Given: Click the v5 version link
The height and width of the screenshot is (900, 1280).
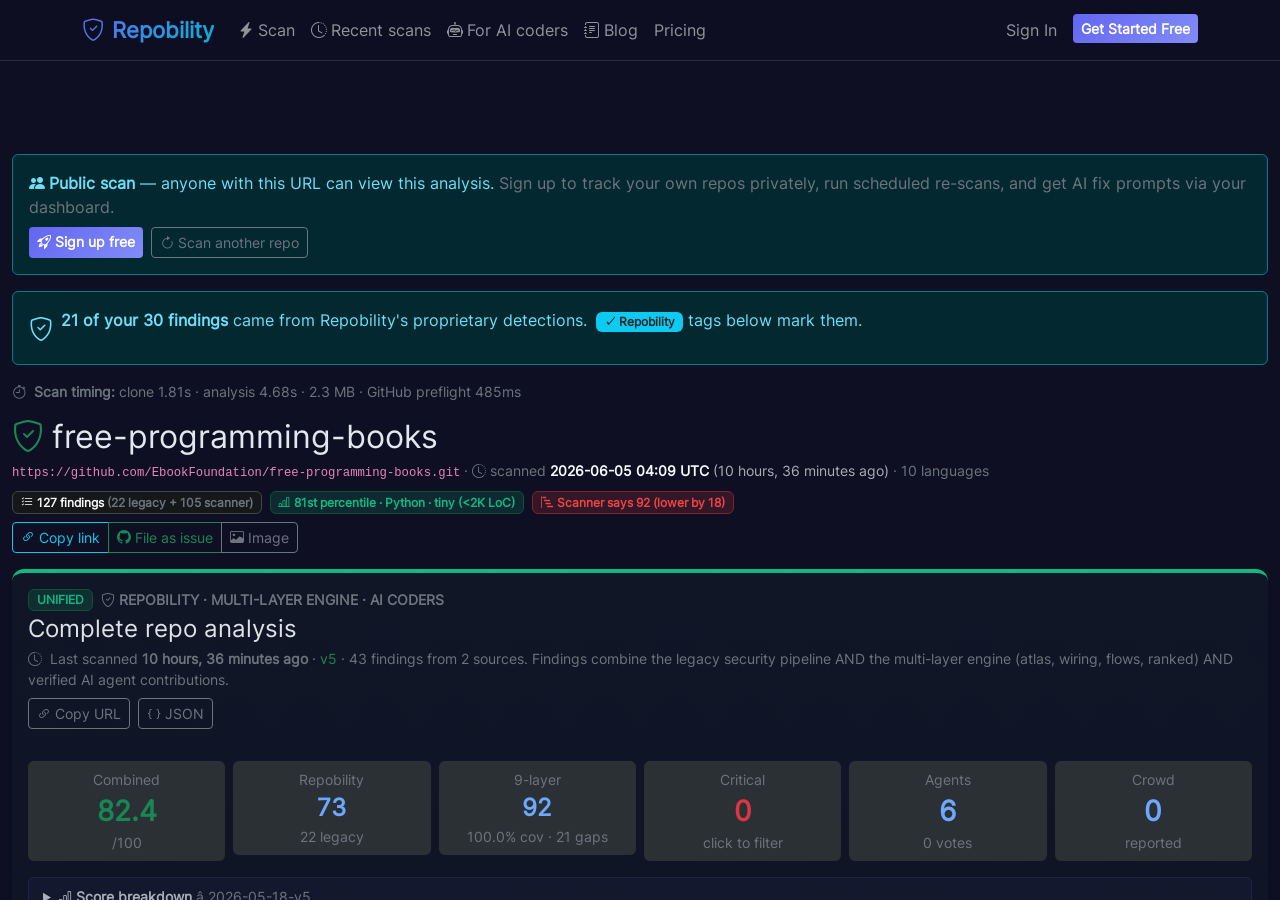Looking at the screenshot, I should tap(328, 659).
